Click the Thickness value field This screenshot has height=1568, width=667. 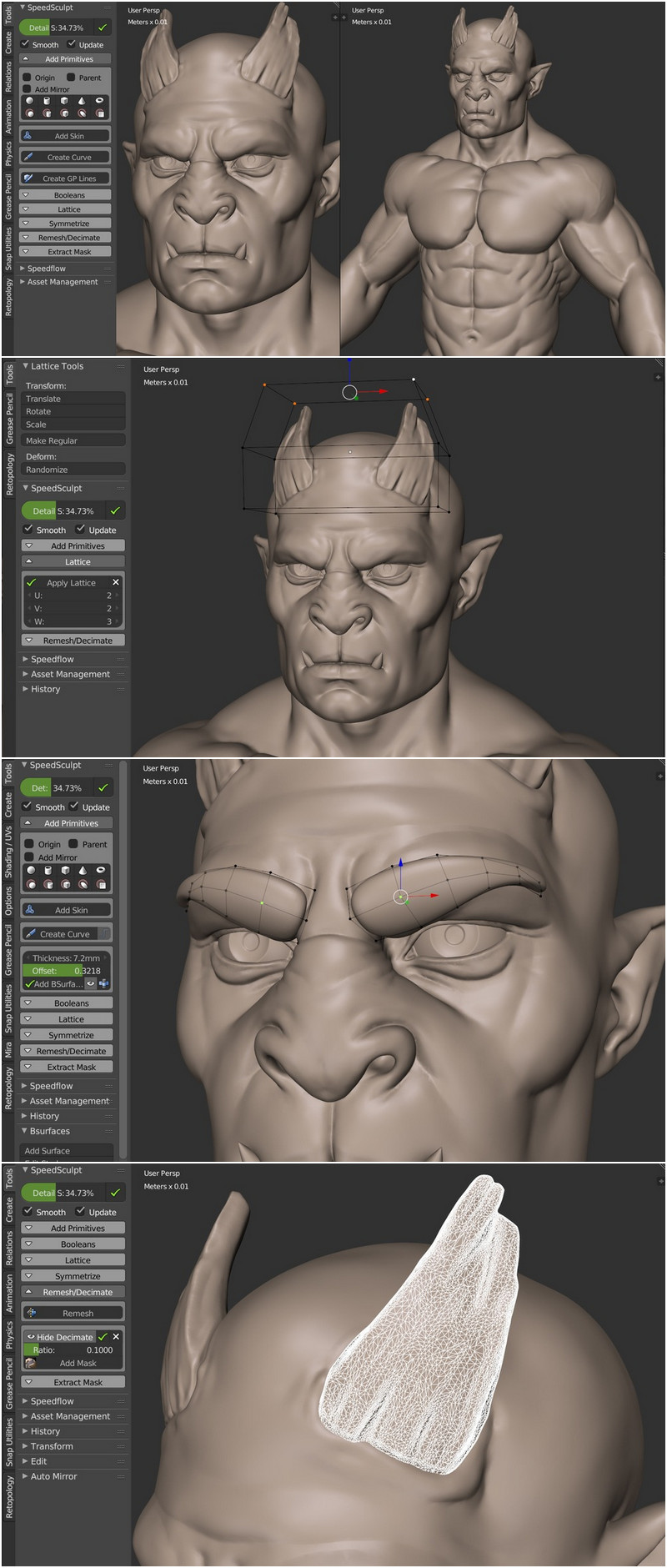tap(68, 958)
